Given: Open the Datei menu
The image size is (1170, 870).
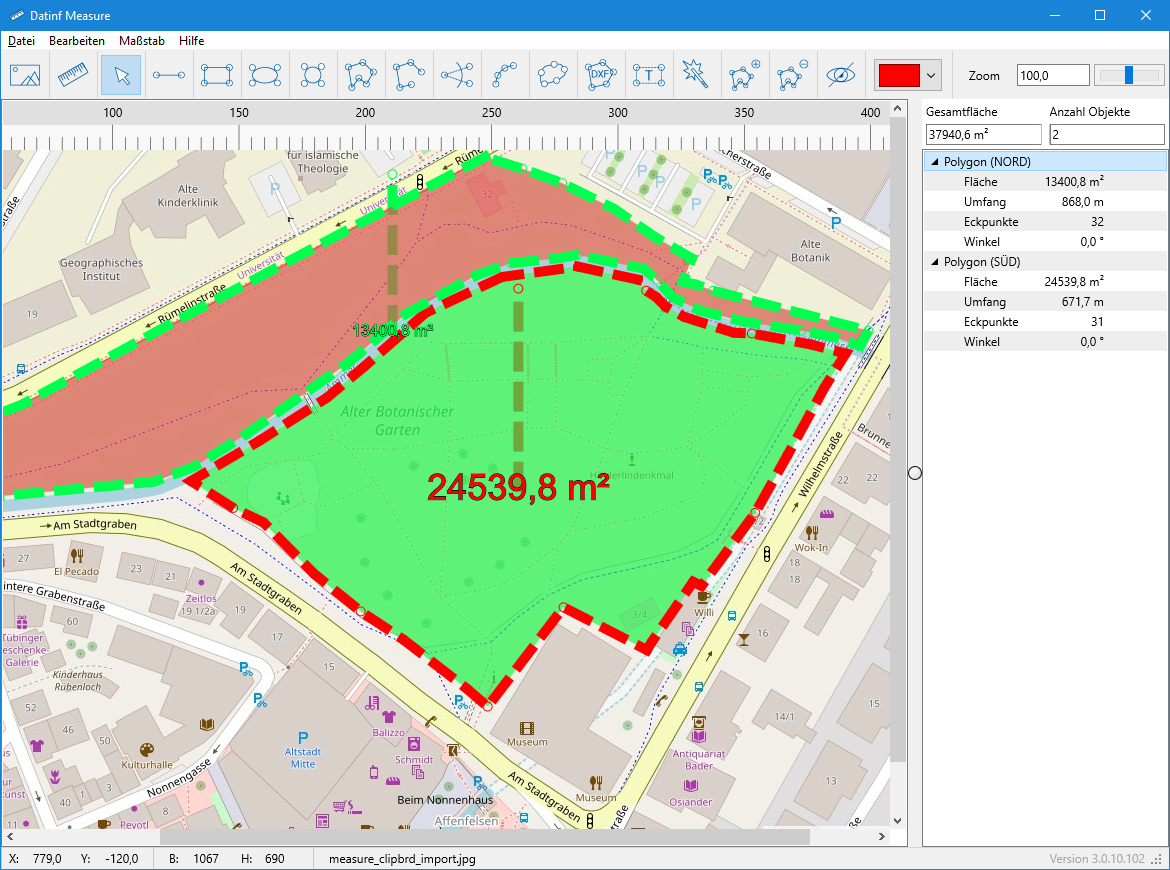Looking at the screenshot, I should click(x=21, y=41).
